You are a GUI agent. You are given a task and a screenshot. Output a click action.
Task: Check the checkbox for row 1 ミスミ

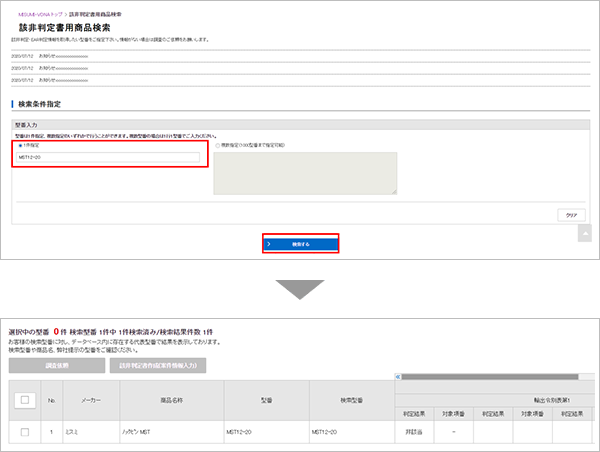coord(25,432)
